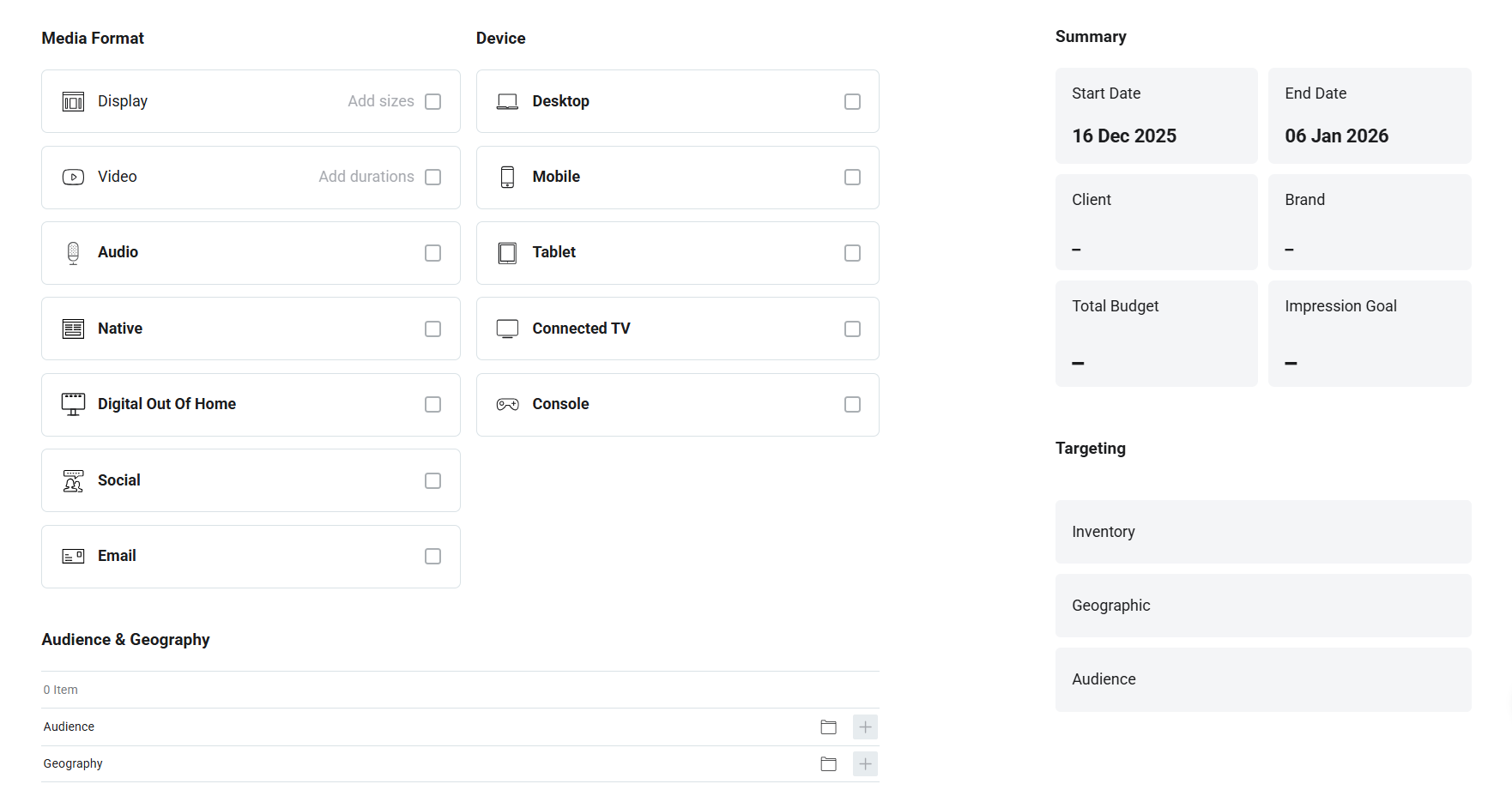Open the folder icon in Audience row

point(828,727)
